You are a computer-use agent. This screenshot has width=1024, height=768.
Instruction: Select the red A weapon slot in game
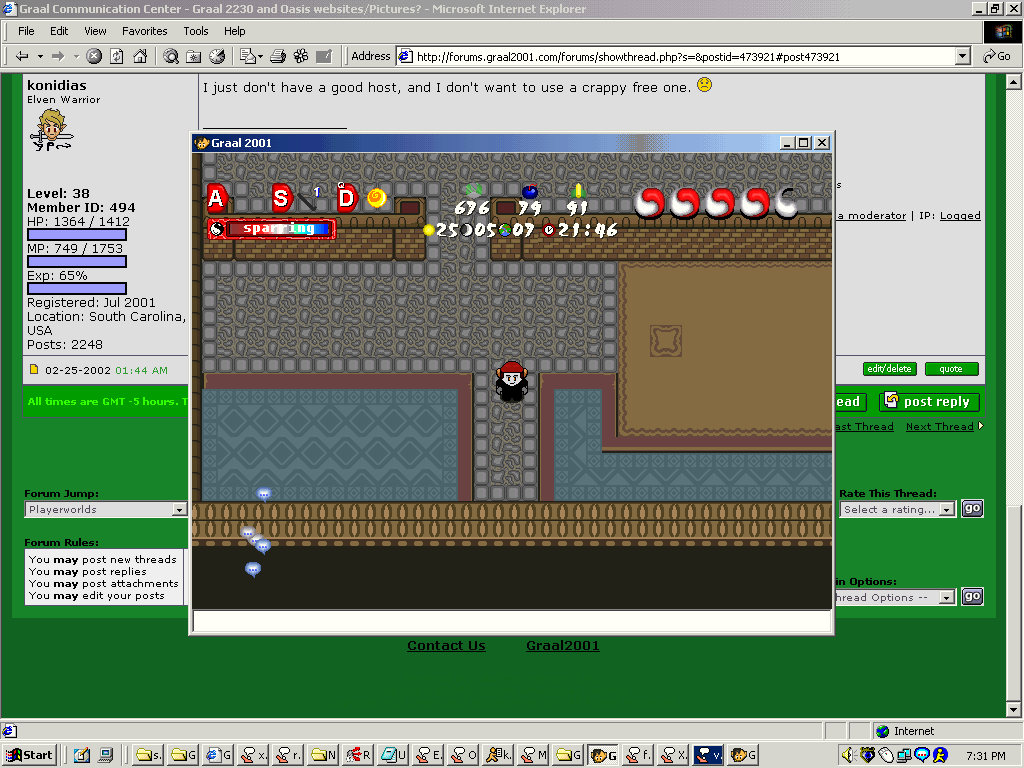pyautogui.click(x=216, y=197)
